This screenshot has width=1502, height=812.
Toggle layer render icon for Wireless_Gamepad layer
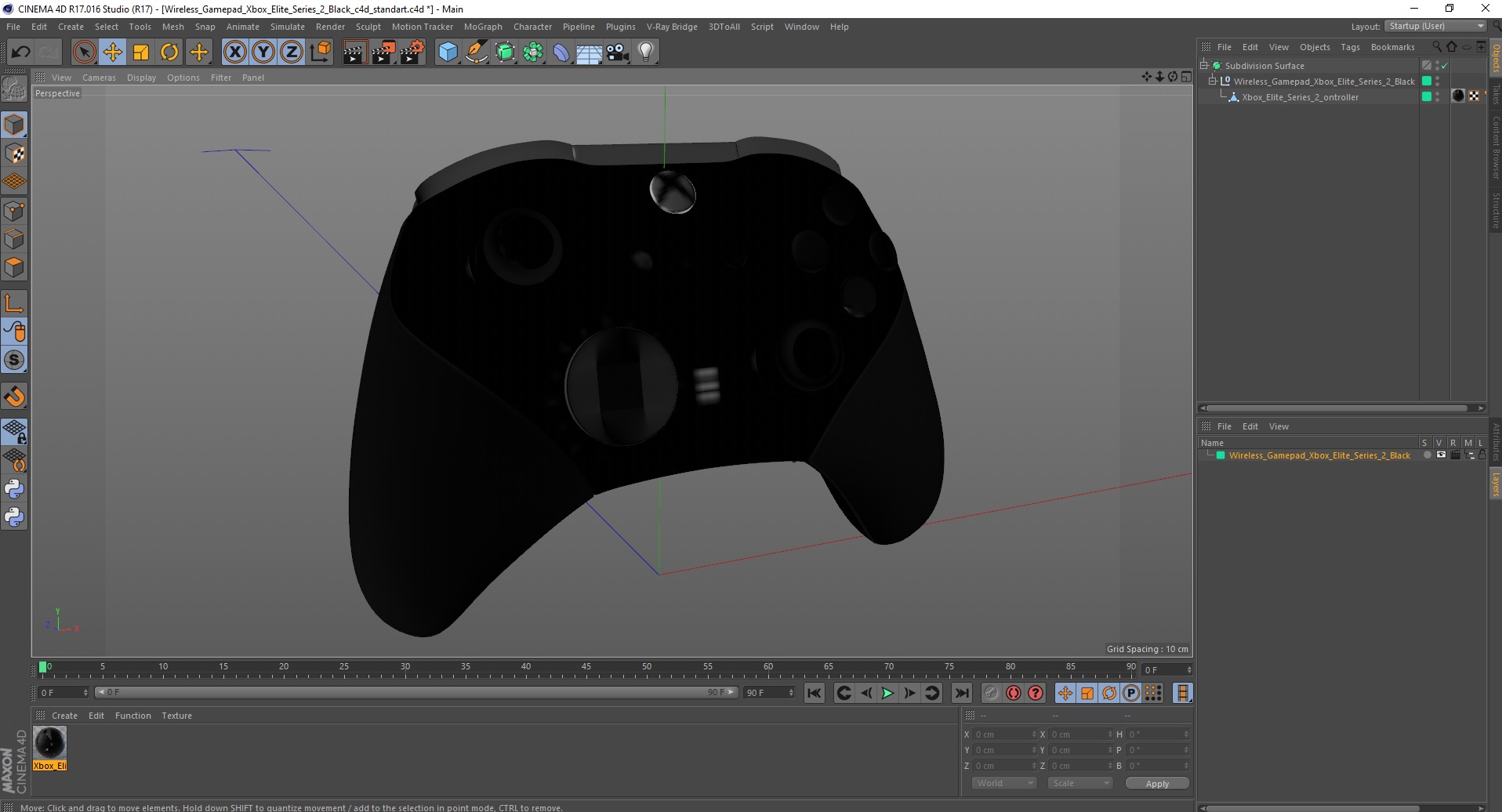click(1456, 455)
